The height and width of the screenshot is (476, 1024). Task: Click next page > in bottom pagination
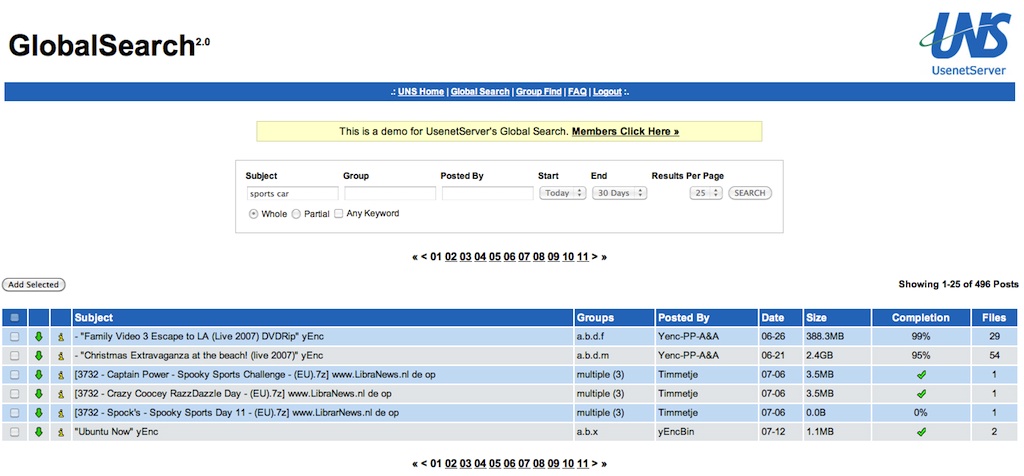point(595,464)
